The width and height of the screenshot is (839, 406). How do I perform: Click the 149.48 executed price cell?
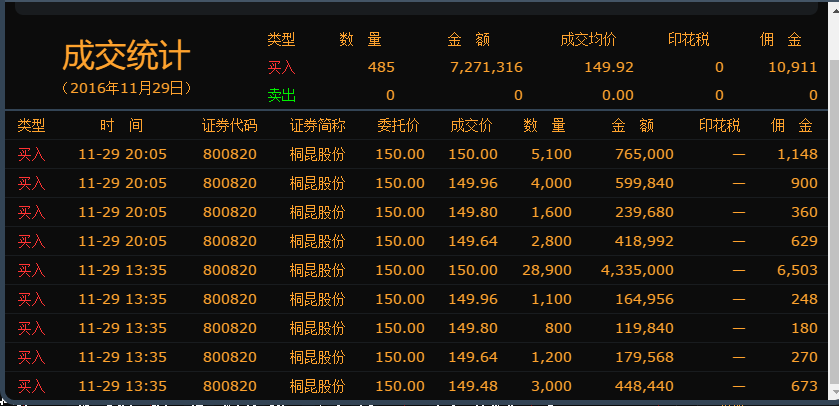click(x=473, y=386)
